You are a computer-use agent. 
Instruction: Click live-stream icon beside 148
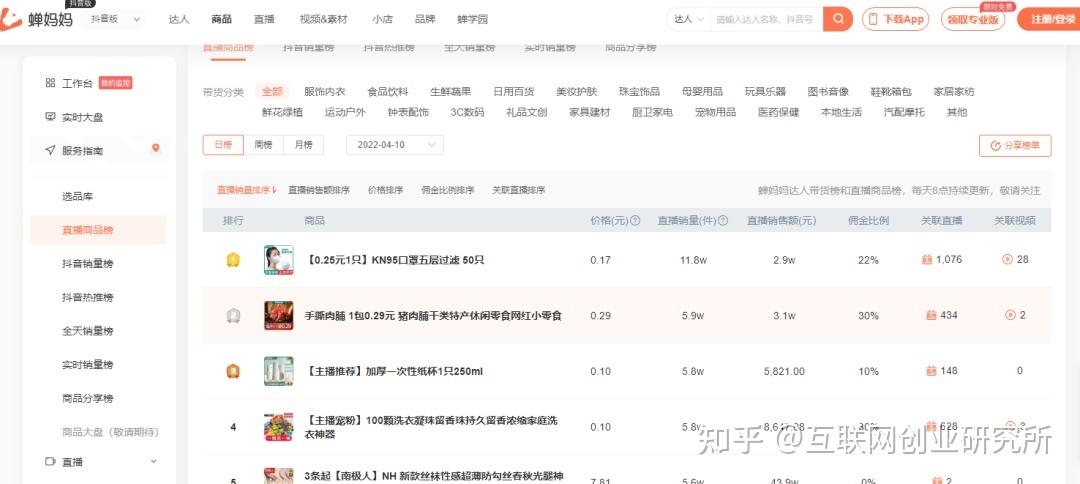coord(932,371)
